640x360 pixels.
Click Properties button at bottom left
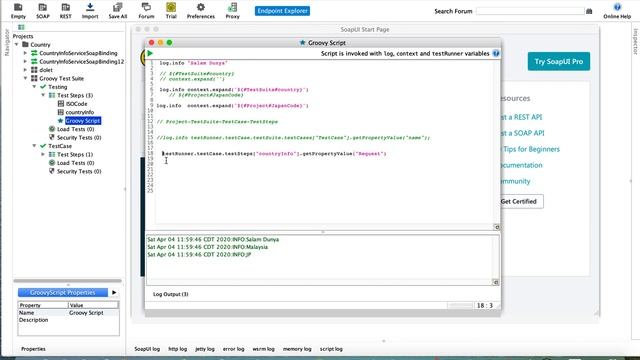click(33, 349)
